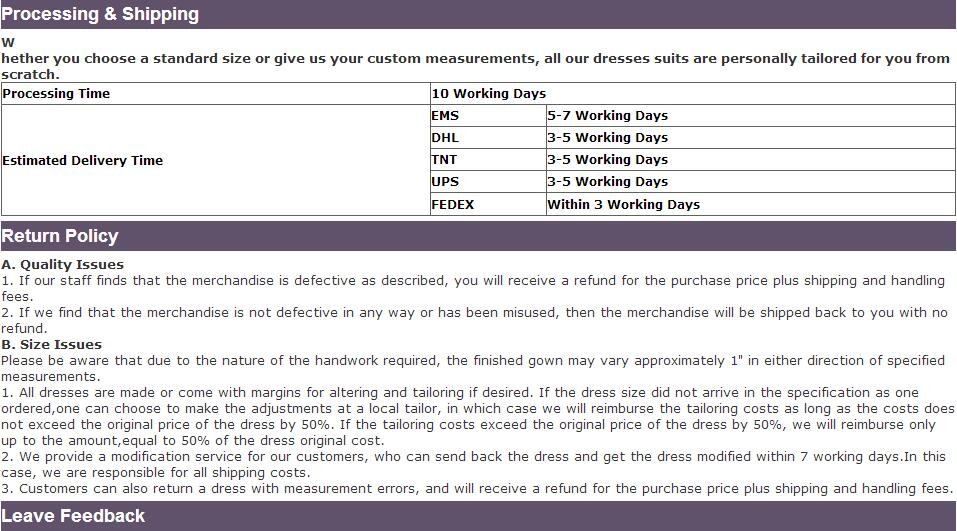Click the DHL 3-5 Working Days delivery cell
Viewport: 957px width, 531px height.
607,137
